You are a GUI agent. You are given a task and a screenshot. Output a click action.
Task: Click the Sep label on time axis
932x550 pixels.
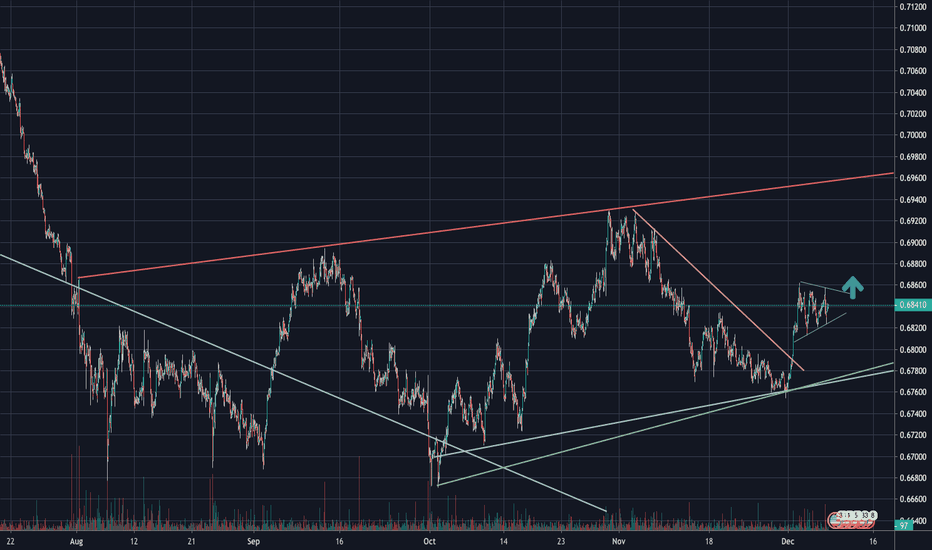pos(254,541)
